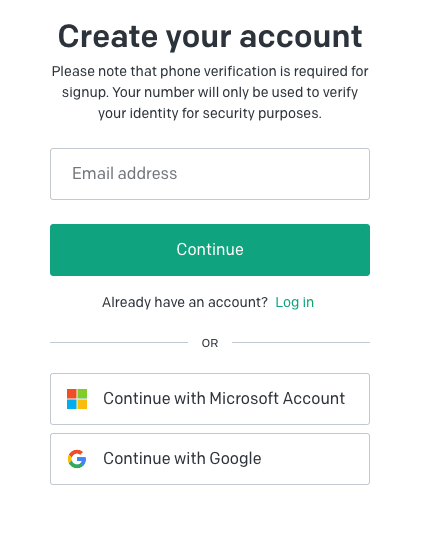Click the Microsoft four-square logo icon

point(77,399)
